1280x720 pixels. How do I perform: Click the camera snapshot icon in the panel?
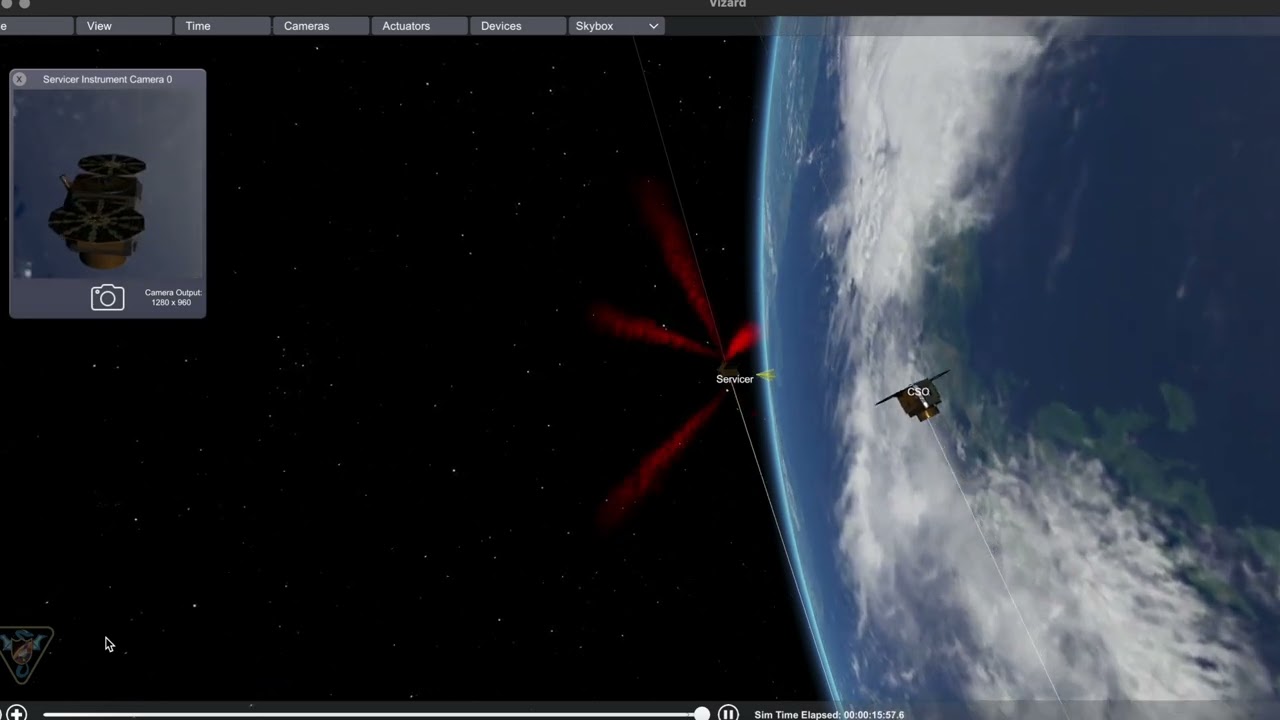107,297
